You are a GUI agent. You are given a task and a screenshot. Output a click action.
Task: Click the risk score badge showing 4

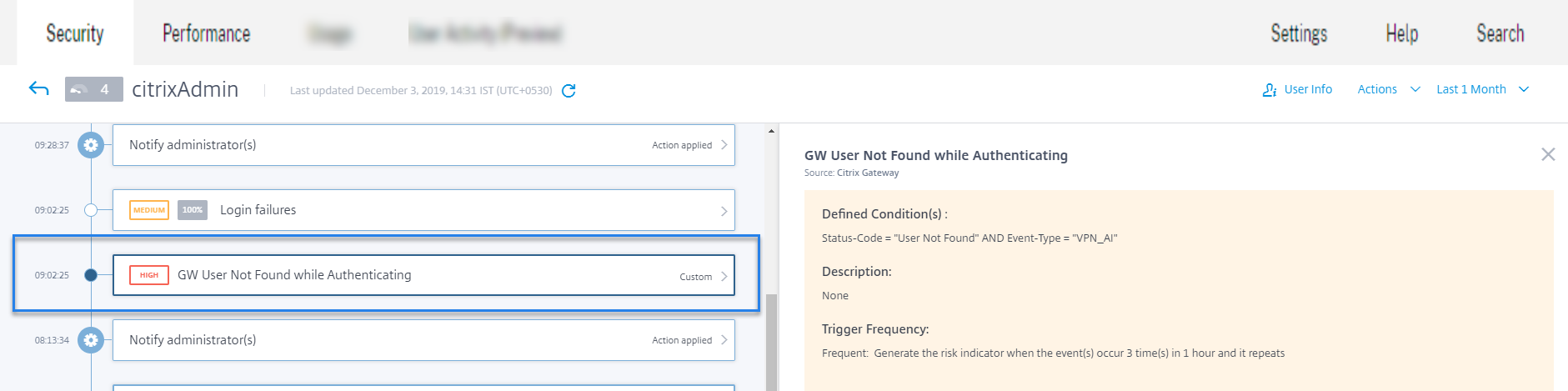pos(94,89)
